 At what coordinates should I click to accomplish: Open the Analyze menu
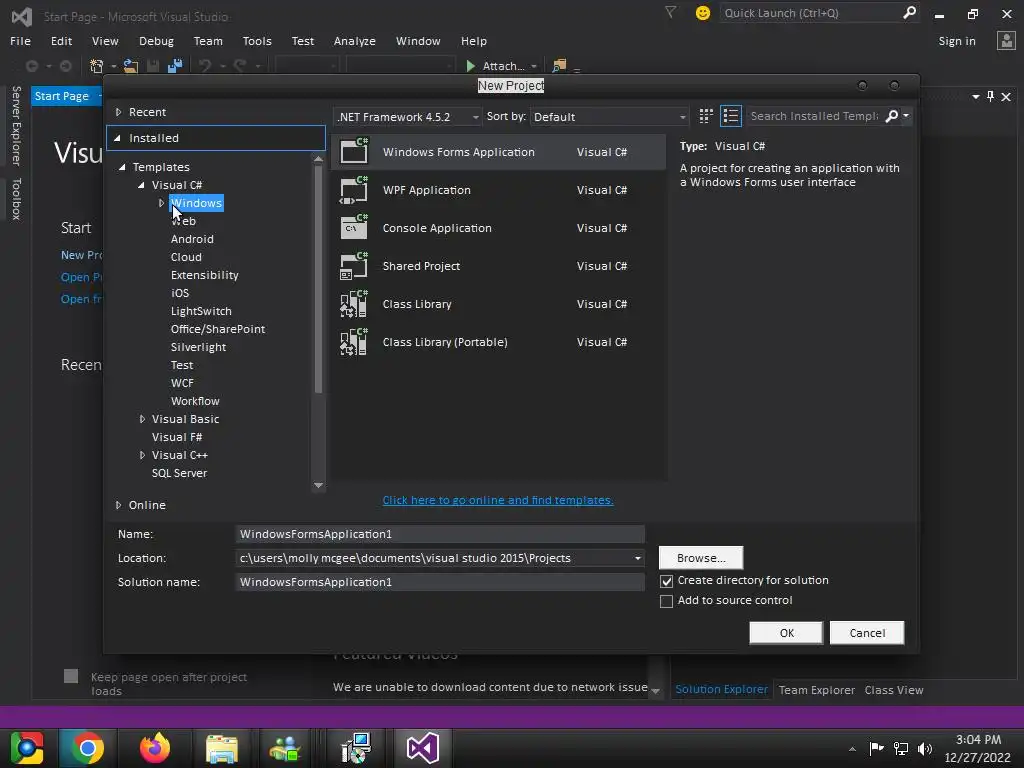[355, 41]
